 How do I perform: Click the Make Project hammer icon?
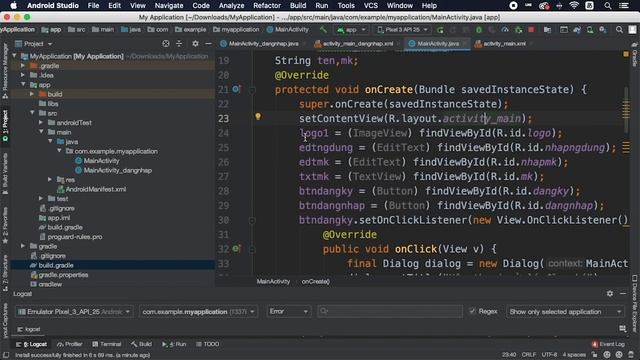(x=323, y=29)
